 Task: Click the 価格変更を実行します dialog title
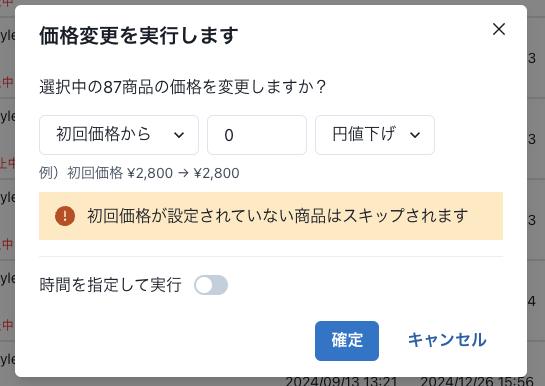click(x=138, y=35)
